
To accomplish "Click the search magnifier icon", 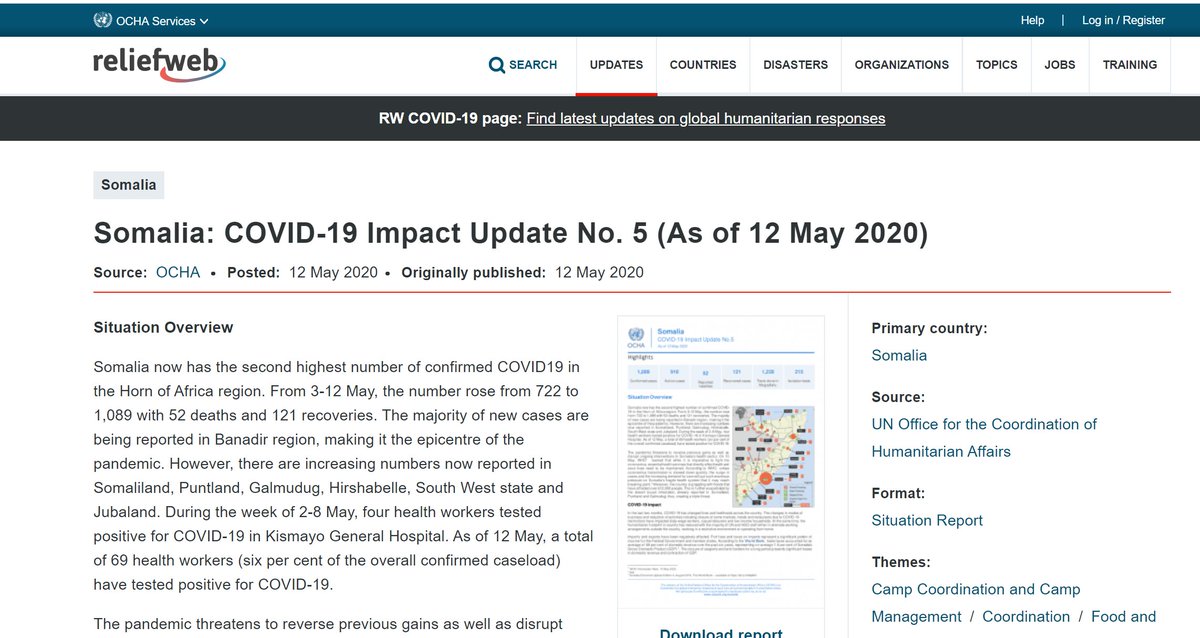I will [x=497, y=65].
